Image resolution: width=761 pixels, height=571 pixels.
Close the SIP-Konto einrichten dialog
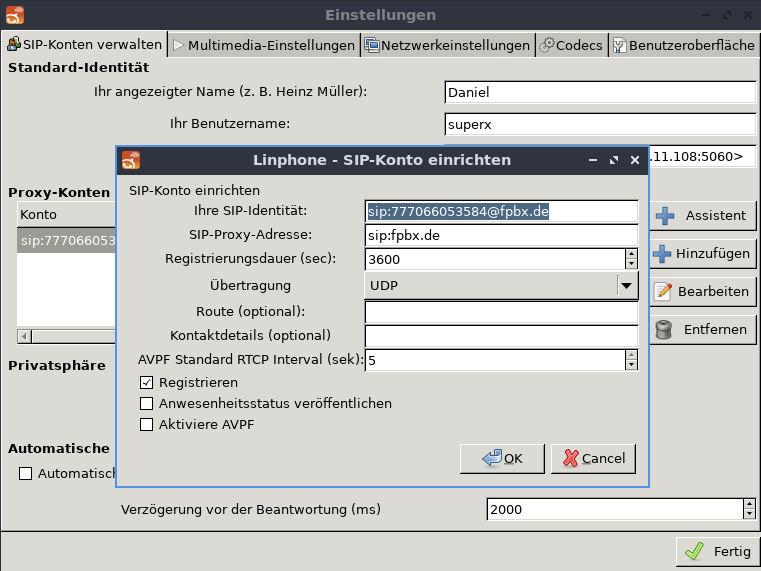pos(635,160)
